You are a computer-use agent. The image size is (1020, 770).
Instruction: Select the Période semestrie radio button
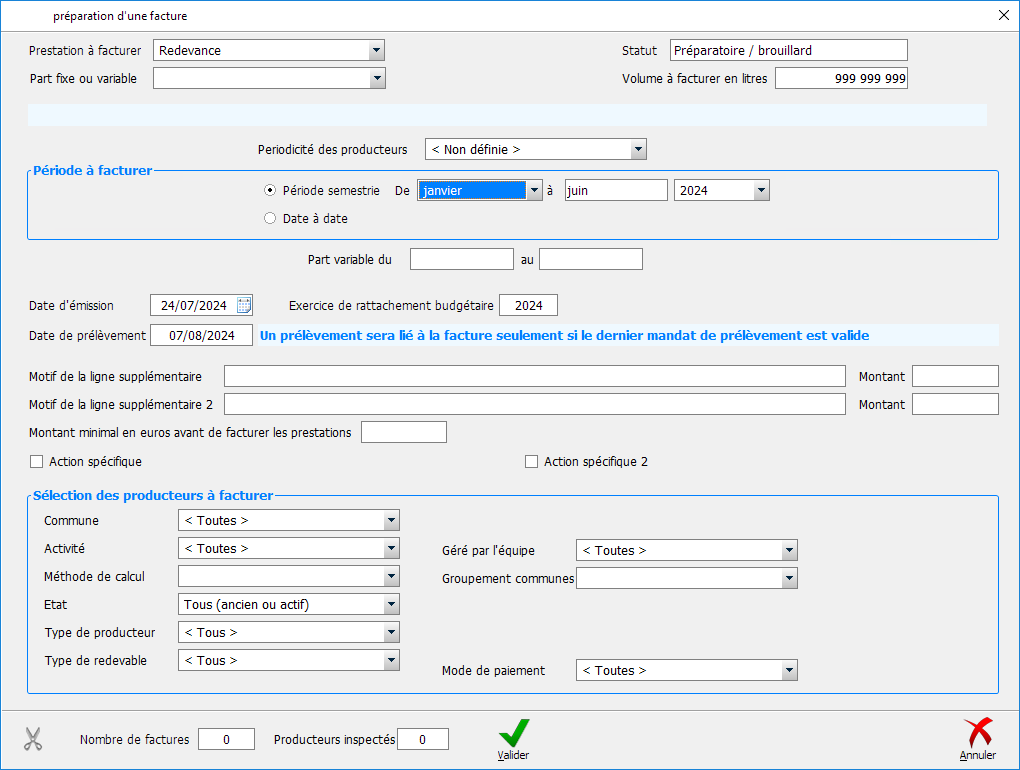pos(270,190)
